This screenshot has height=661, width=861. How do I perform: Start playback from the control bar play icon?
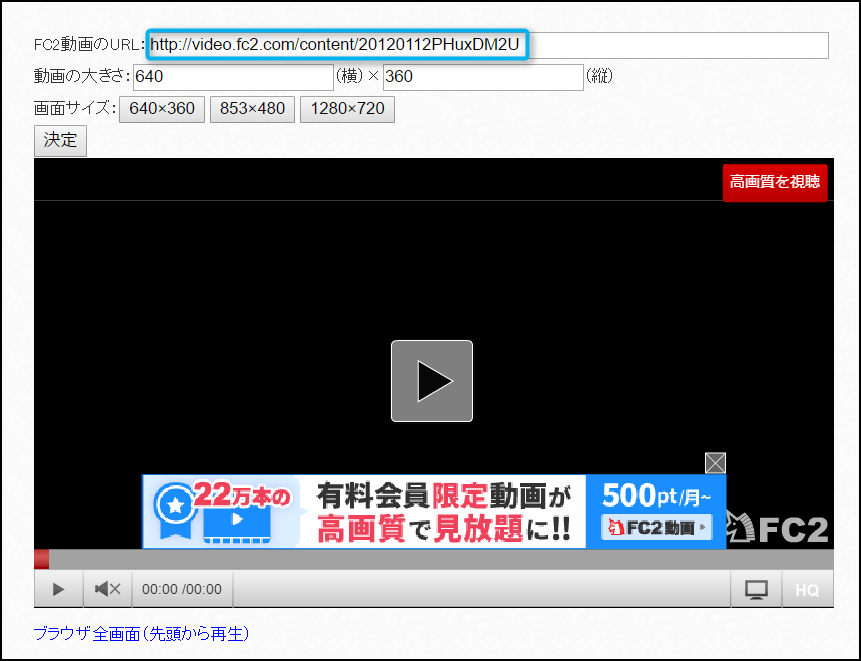tap(58, 589)
